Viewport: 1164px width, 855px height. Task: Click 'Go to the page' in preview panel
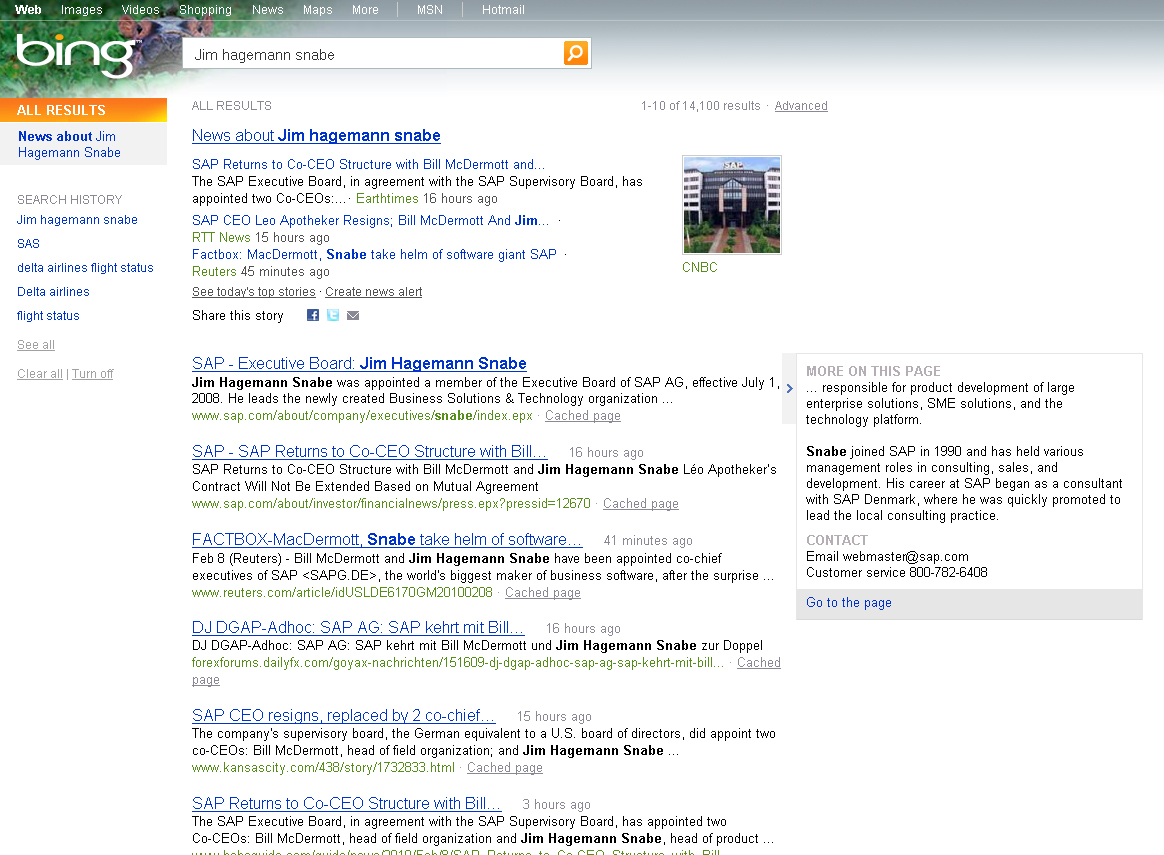849,603
